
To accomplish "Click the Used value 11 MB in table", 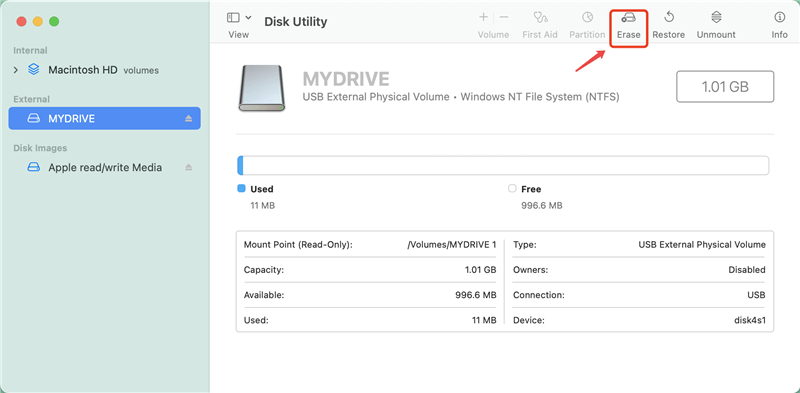I will click(x=484, y=321).
